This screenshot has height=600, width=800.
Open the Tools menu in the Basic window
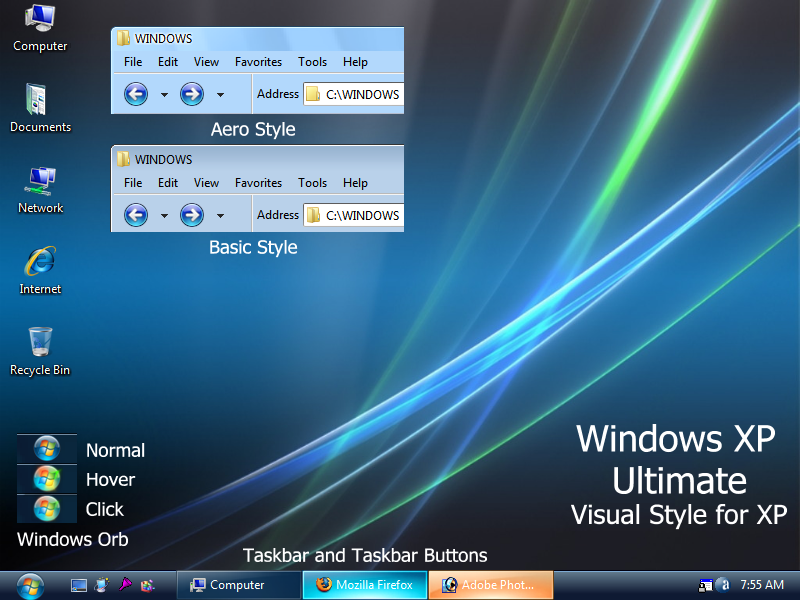click(x=312, y=183)
